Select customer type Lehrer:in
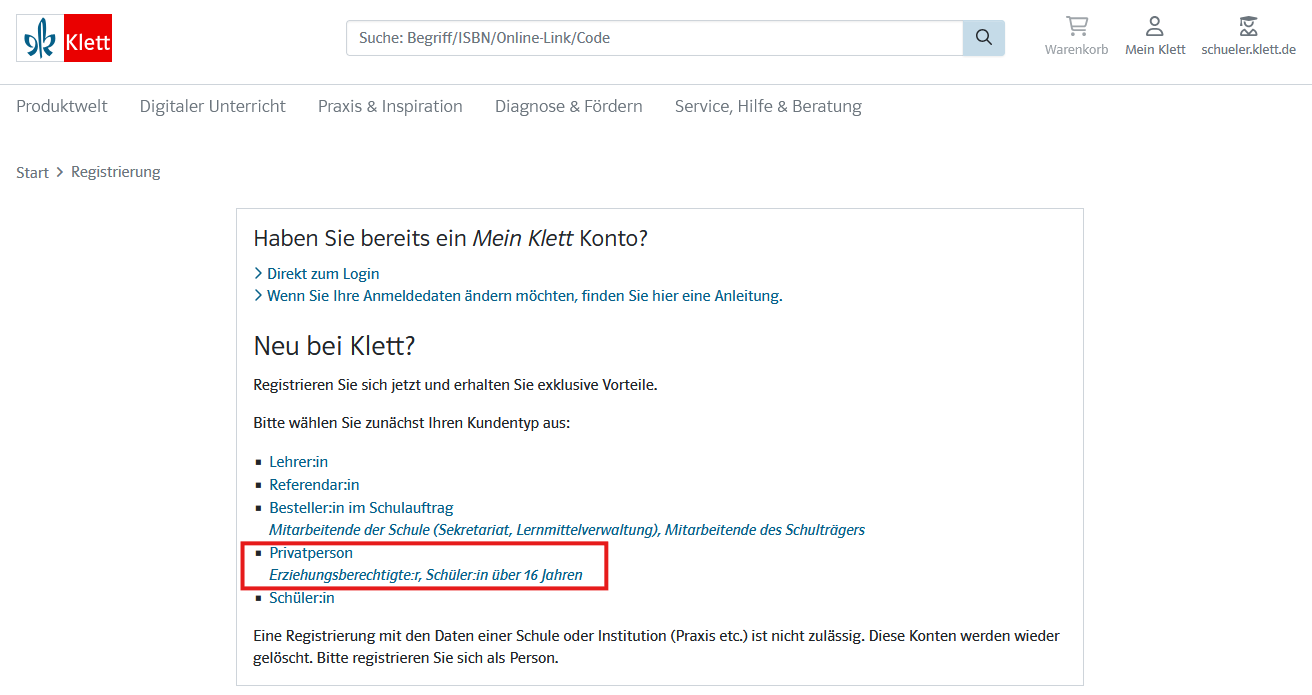Screen dimensions: 1312x695 point(298,462)
